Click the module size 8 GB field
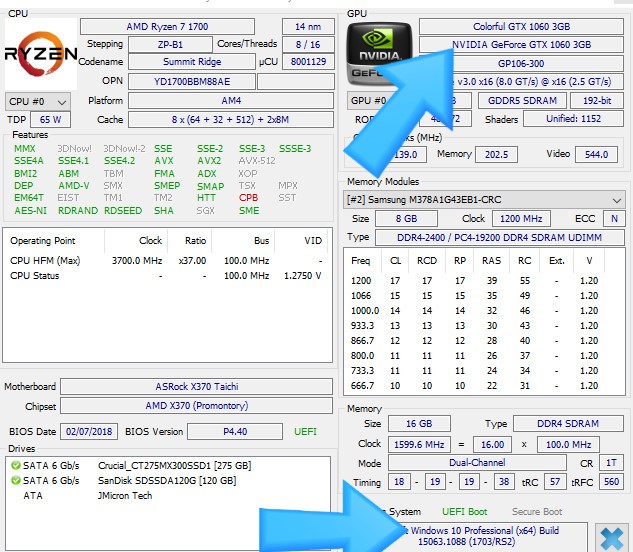633x552 pixels. tap(406, 219)
